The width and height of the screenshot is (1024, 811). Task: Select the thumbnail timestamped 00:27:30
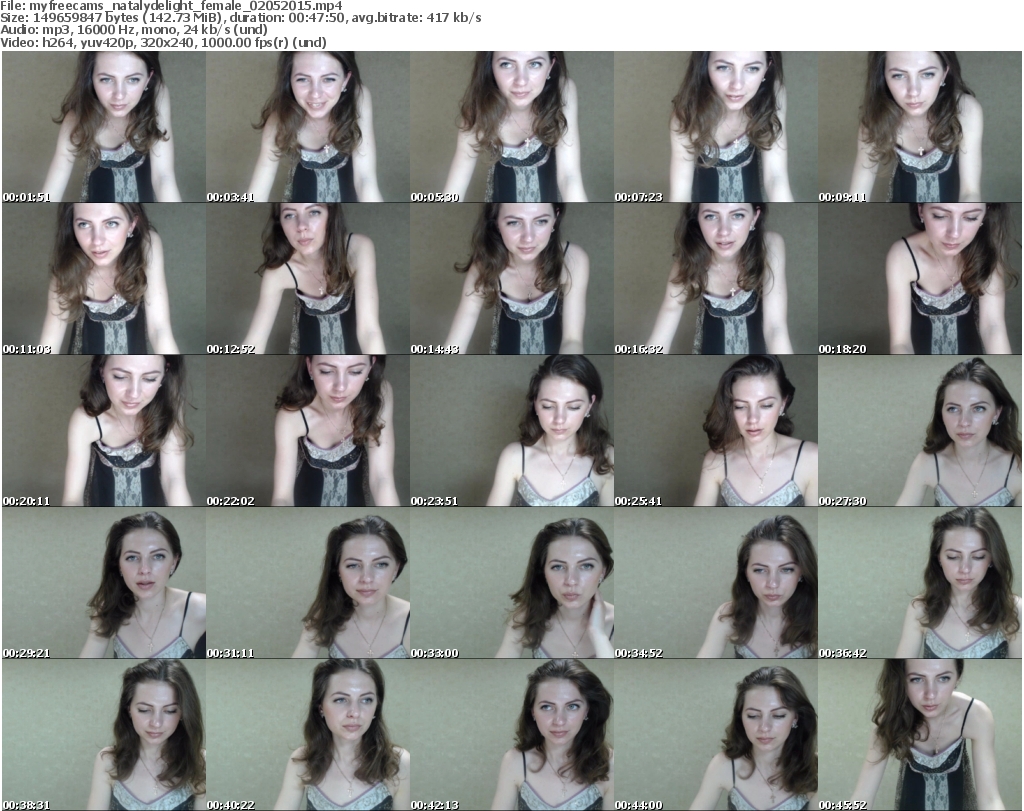920,431
